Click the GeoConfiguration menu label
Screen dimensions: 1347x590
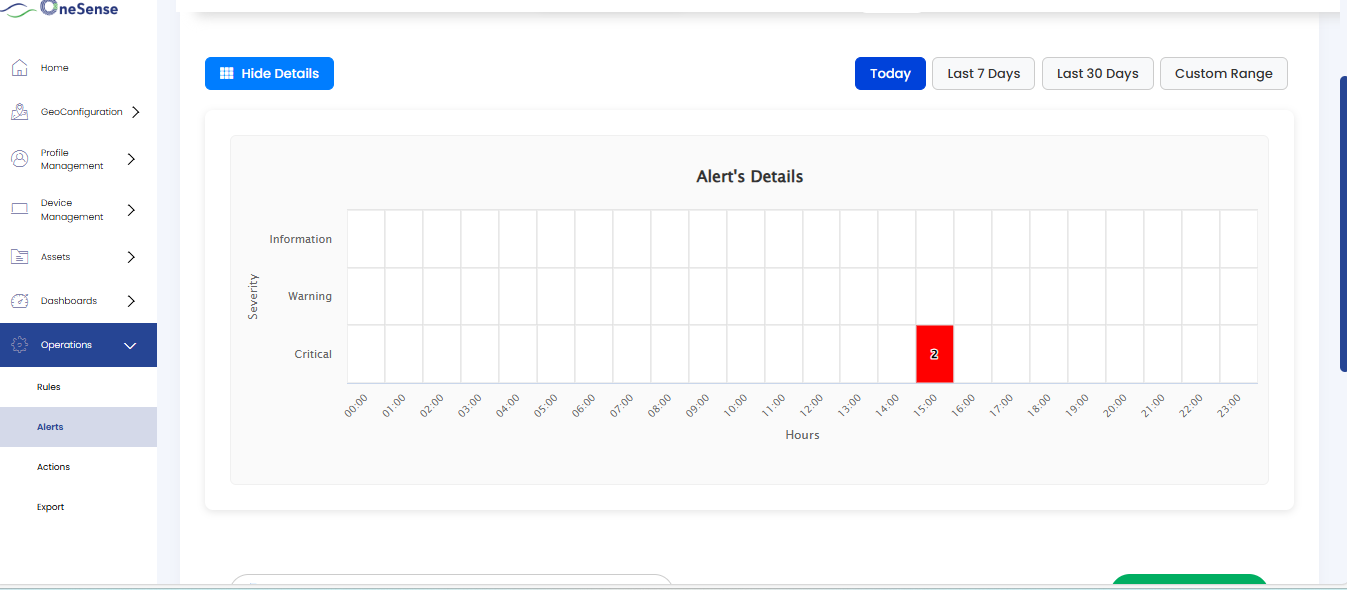point(82,112)
